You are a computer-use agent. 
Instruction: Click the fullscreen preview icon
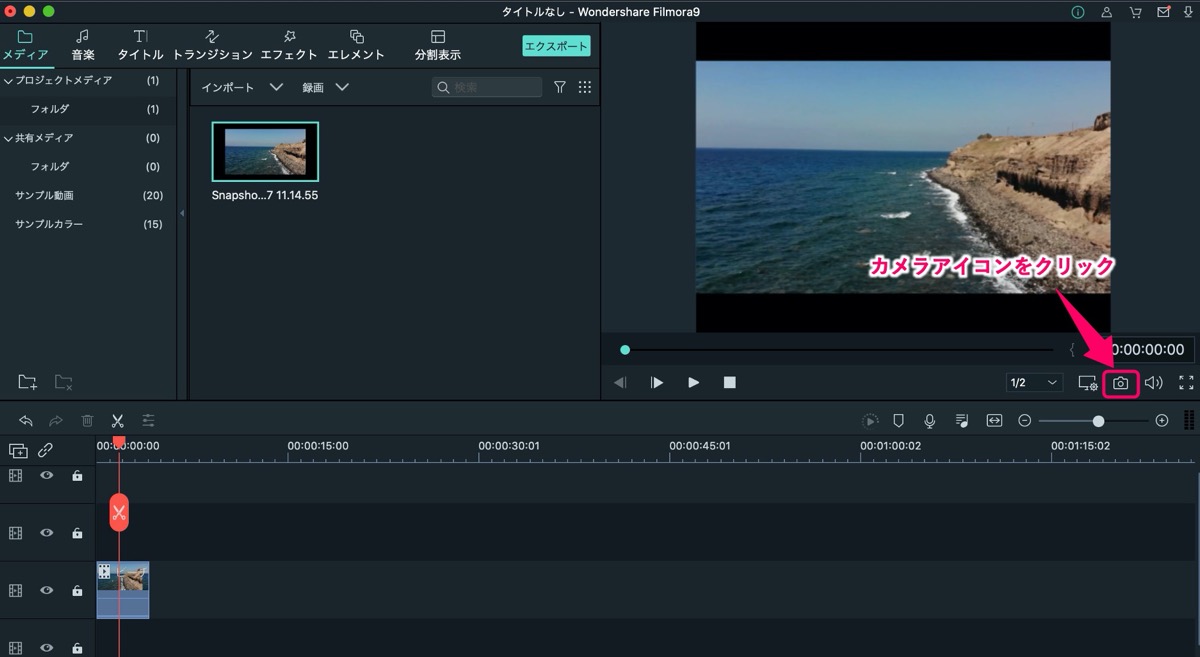pyautogui.click(x=1186, y=382)
